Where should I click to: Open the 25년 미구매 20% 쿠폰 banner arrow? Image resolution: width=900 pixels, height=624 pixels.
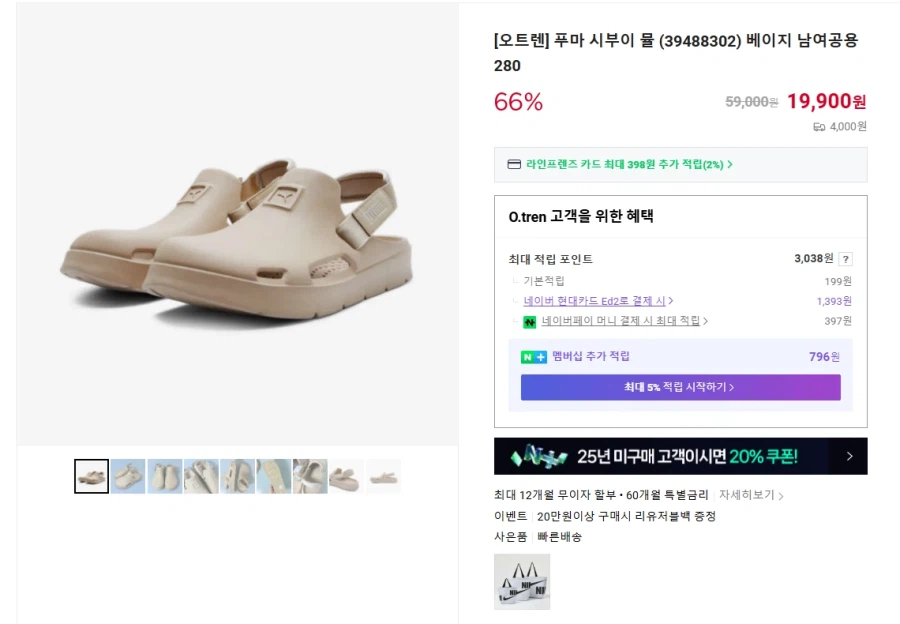point(849,454)
